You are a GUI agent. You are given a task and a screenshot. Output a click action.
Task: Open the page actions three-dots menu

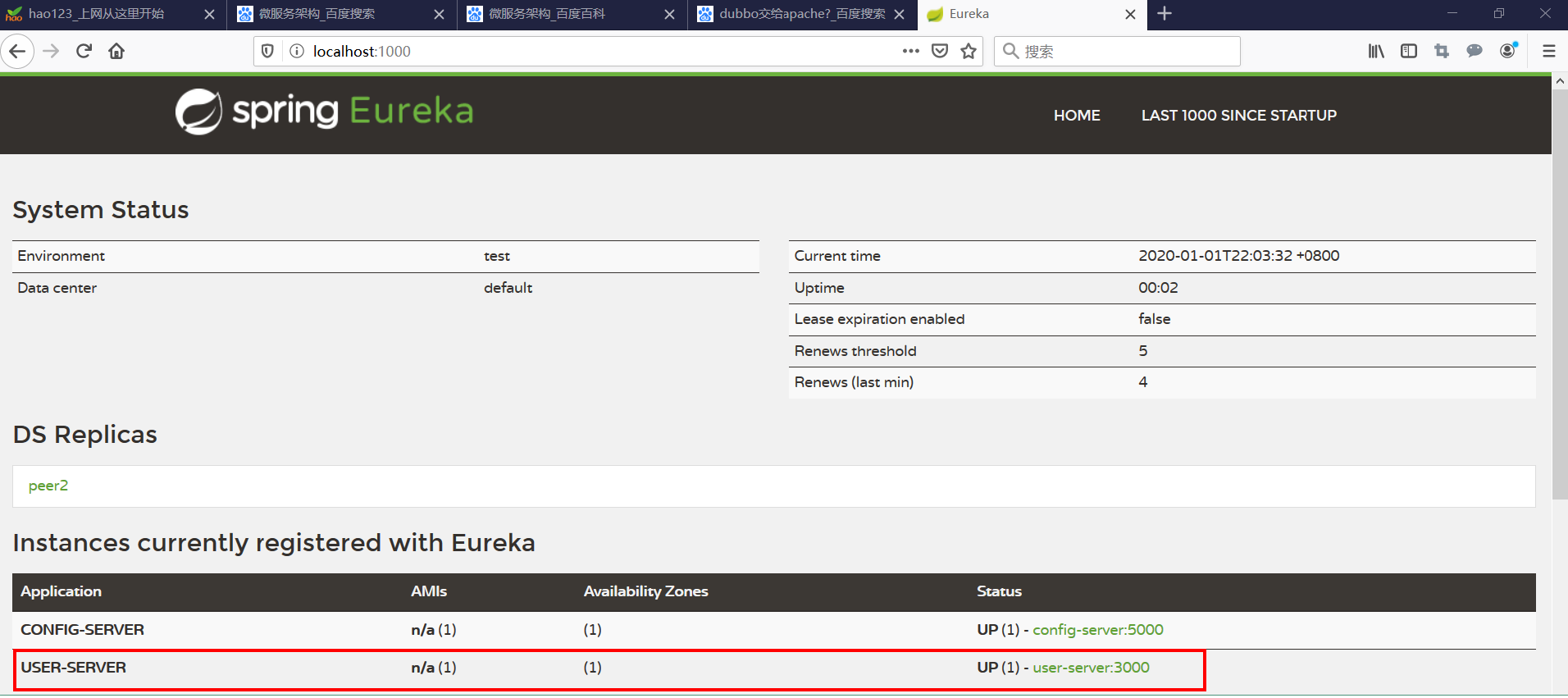click(x=910, y=51)
